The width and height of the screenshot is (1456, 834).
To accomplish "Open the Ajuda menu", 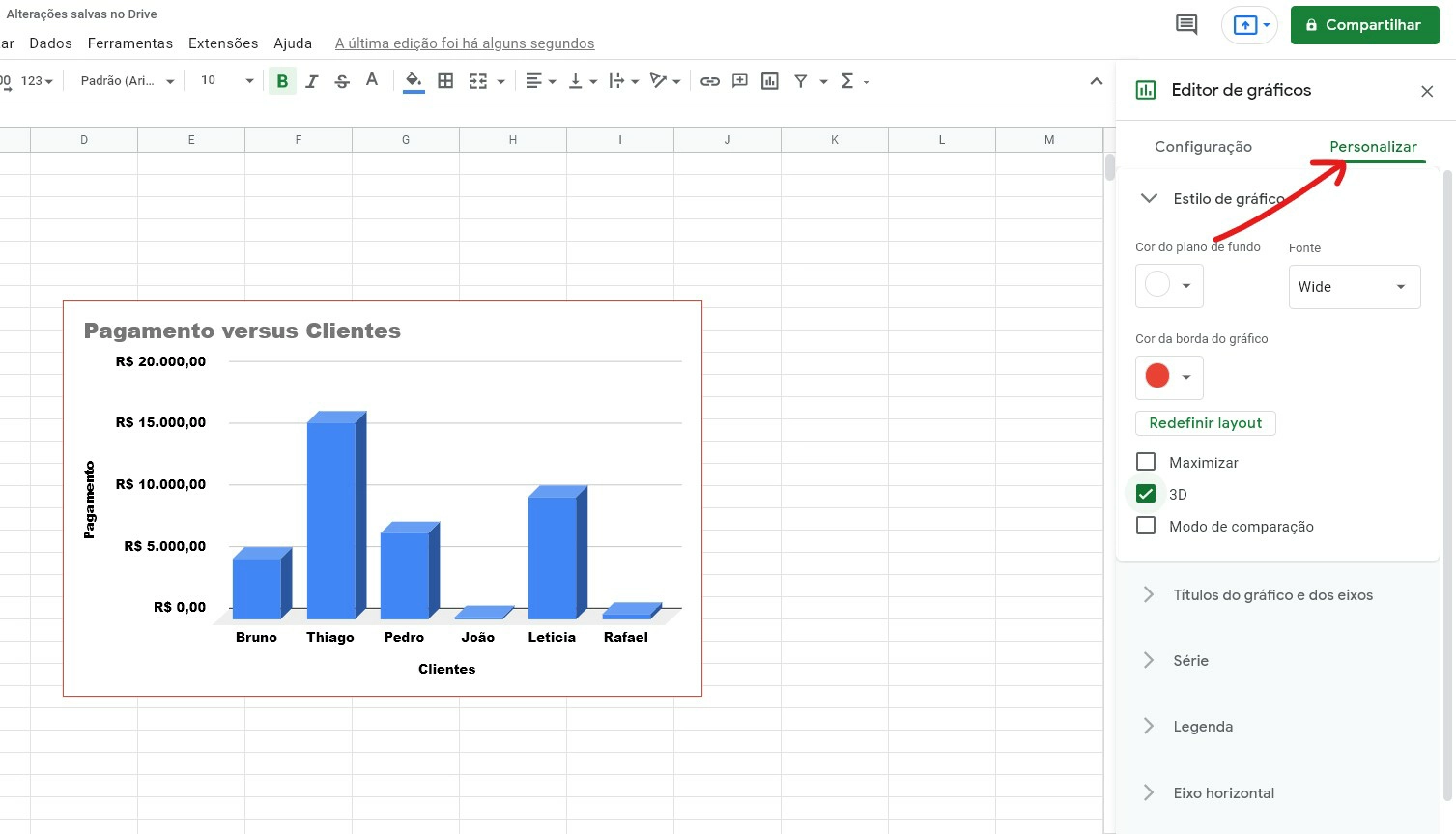I will (293, 43).
